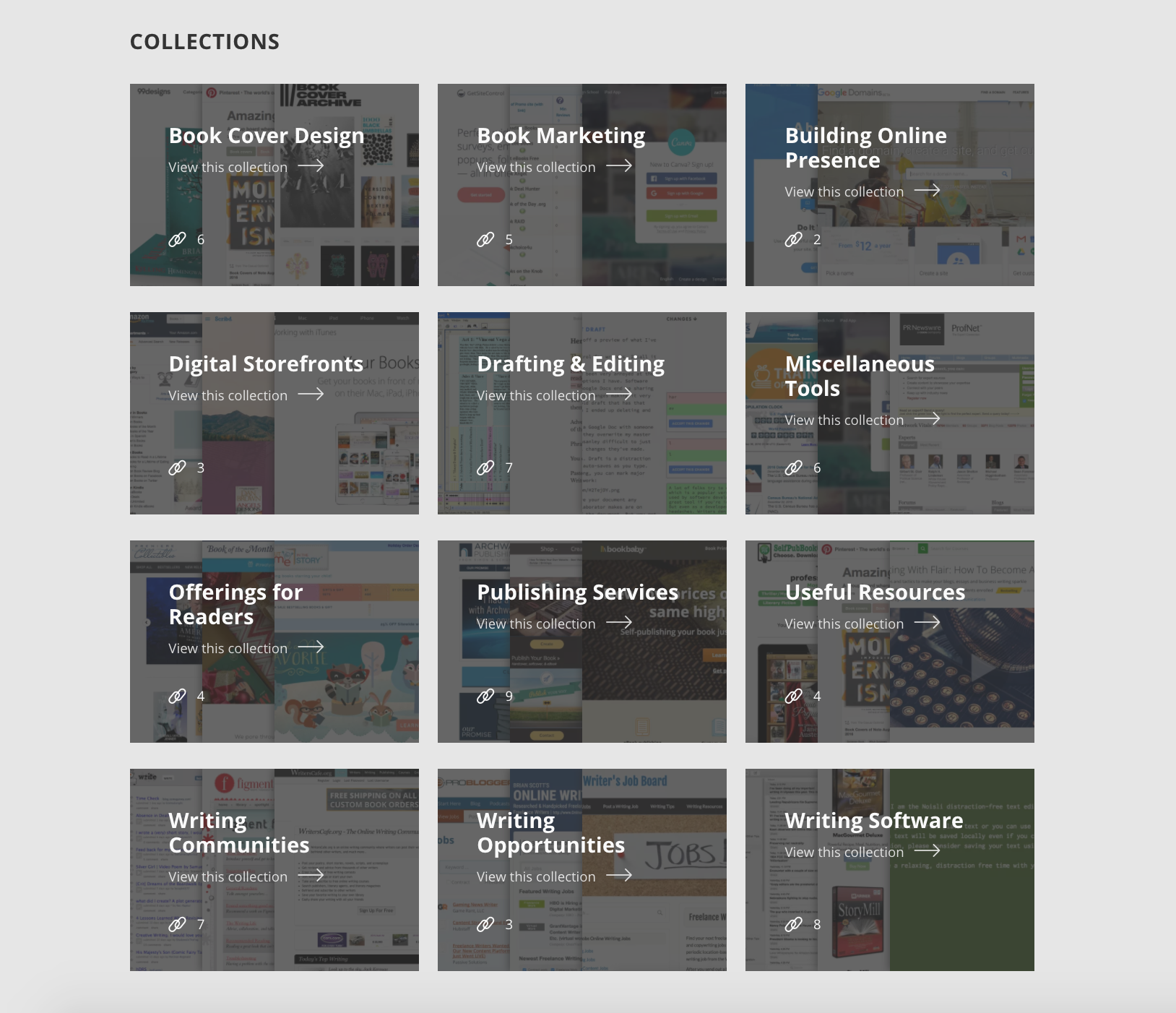Click 'View this collection' under Writing Software
Image resolution: width=1176 pixels, height=1013 pixels.
[844, 852]
